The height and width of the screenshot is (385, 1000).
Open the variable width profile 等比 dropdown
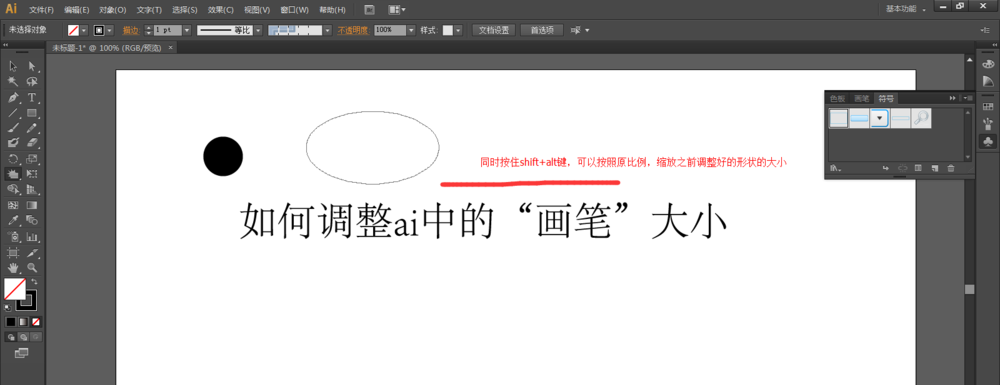pos(258,30)
